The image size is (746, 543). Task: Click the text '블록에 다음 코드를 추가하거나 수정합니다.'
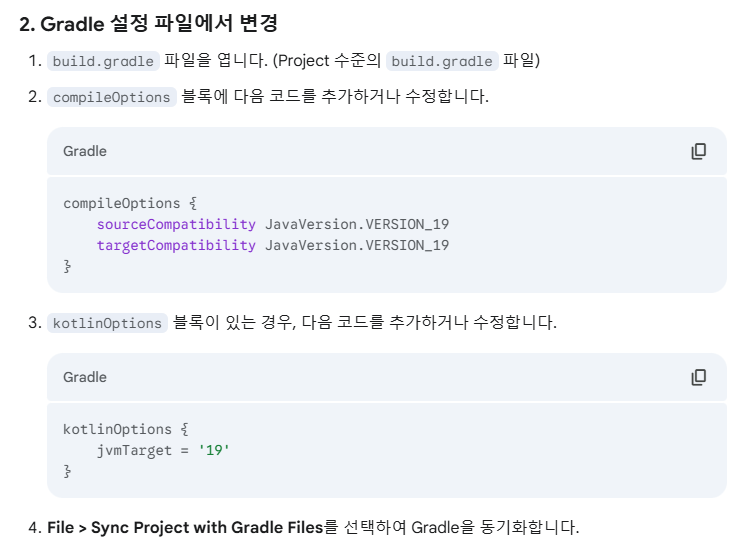point(335,97)
